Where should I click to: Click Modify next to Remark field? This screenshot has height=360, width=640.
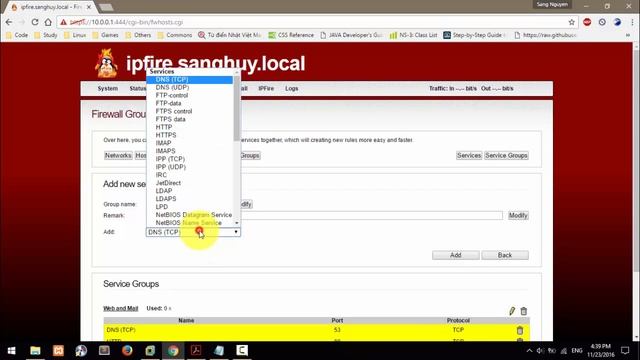[518, 215]
